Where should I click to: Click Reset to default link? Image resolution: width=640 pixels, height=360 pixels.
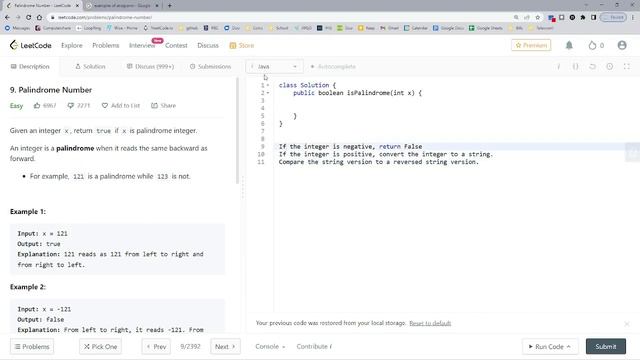point(430,323)
